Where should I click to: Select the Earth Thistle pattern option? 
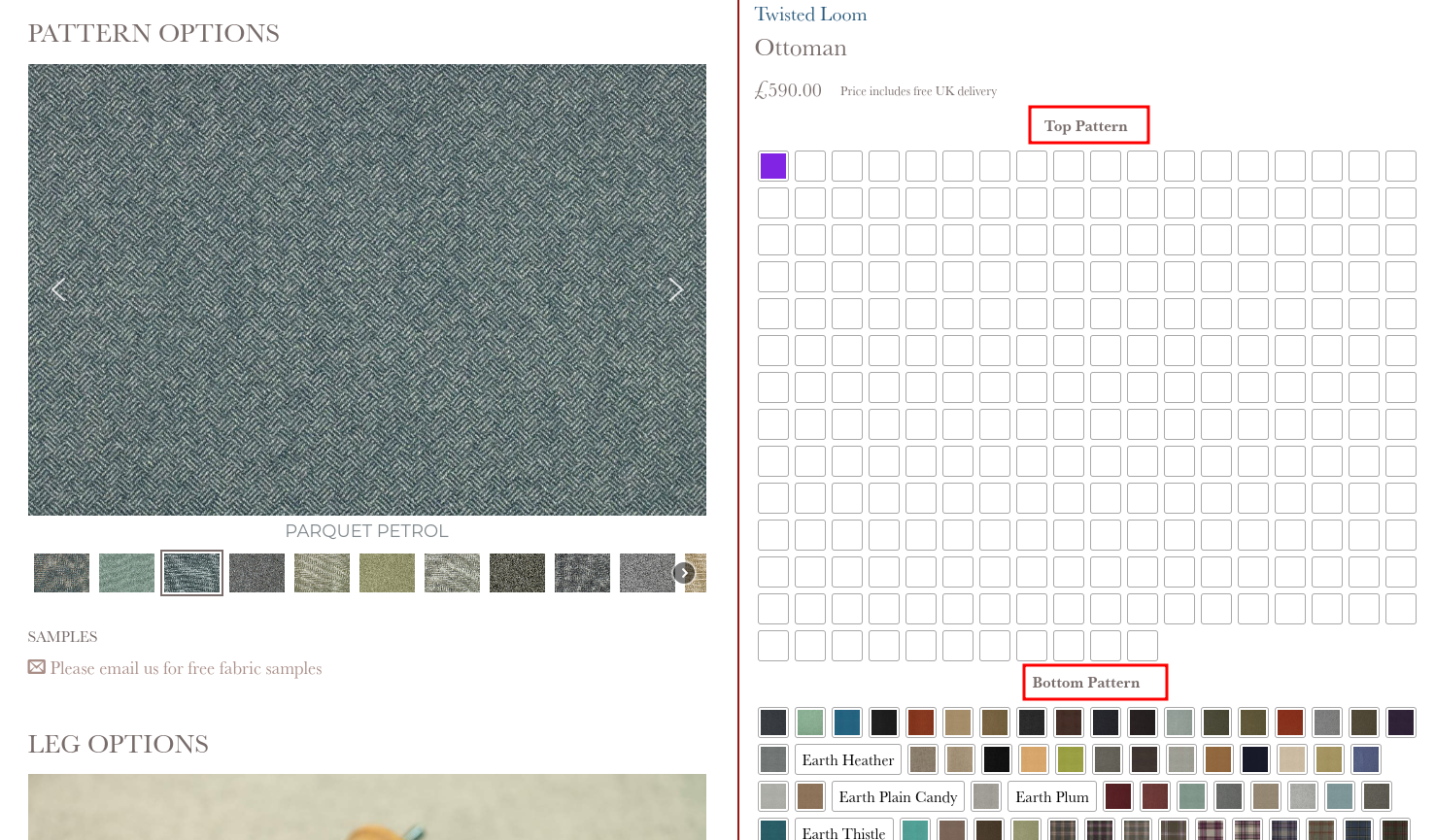(x=844, y=831)
